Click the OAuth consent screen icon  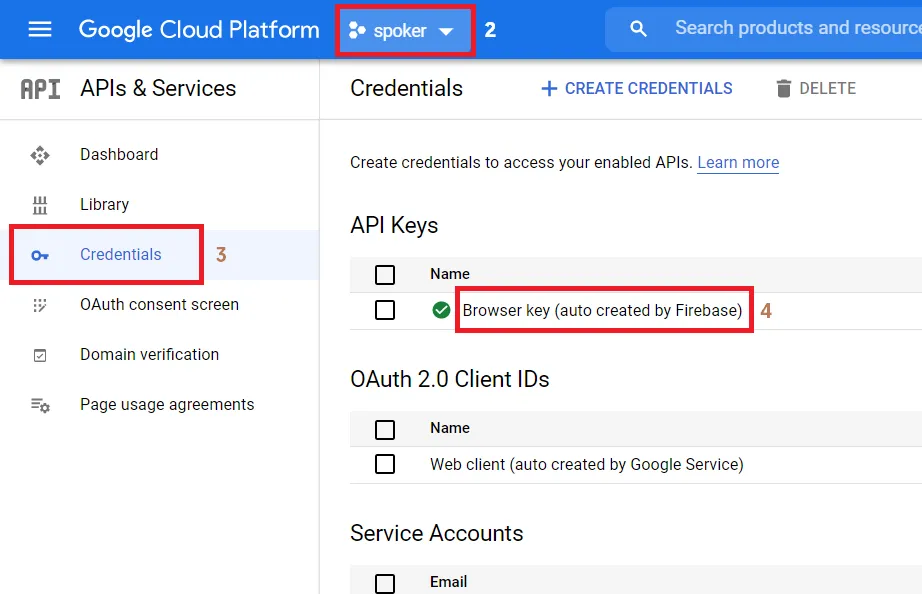(40, 305)
